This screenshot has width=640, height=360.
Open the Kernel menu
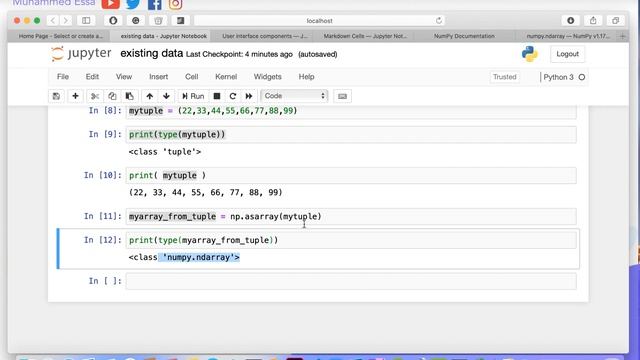pos(226,77)
